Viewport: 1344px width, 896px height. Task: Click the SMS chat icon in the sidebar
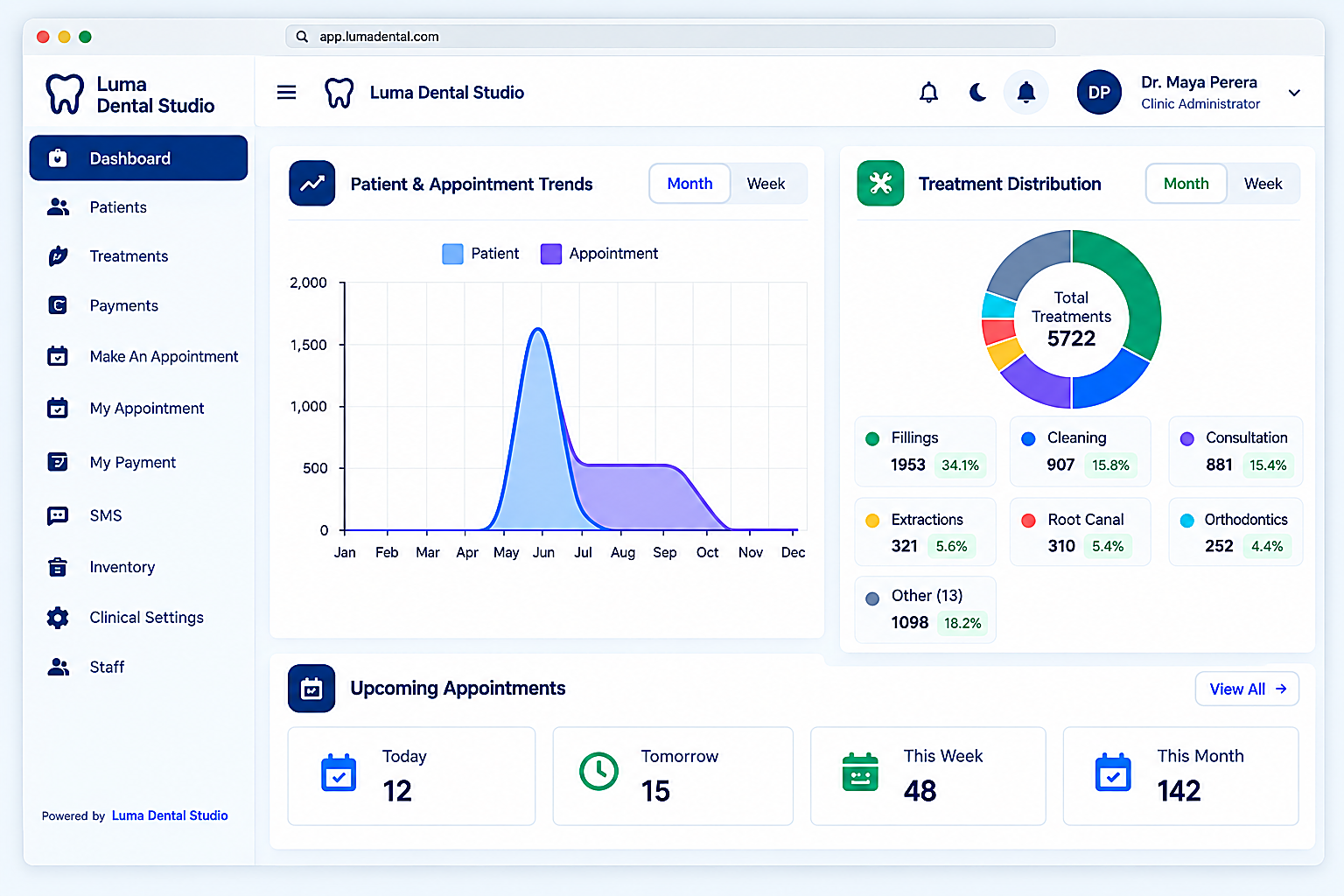[58, 515]
